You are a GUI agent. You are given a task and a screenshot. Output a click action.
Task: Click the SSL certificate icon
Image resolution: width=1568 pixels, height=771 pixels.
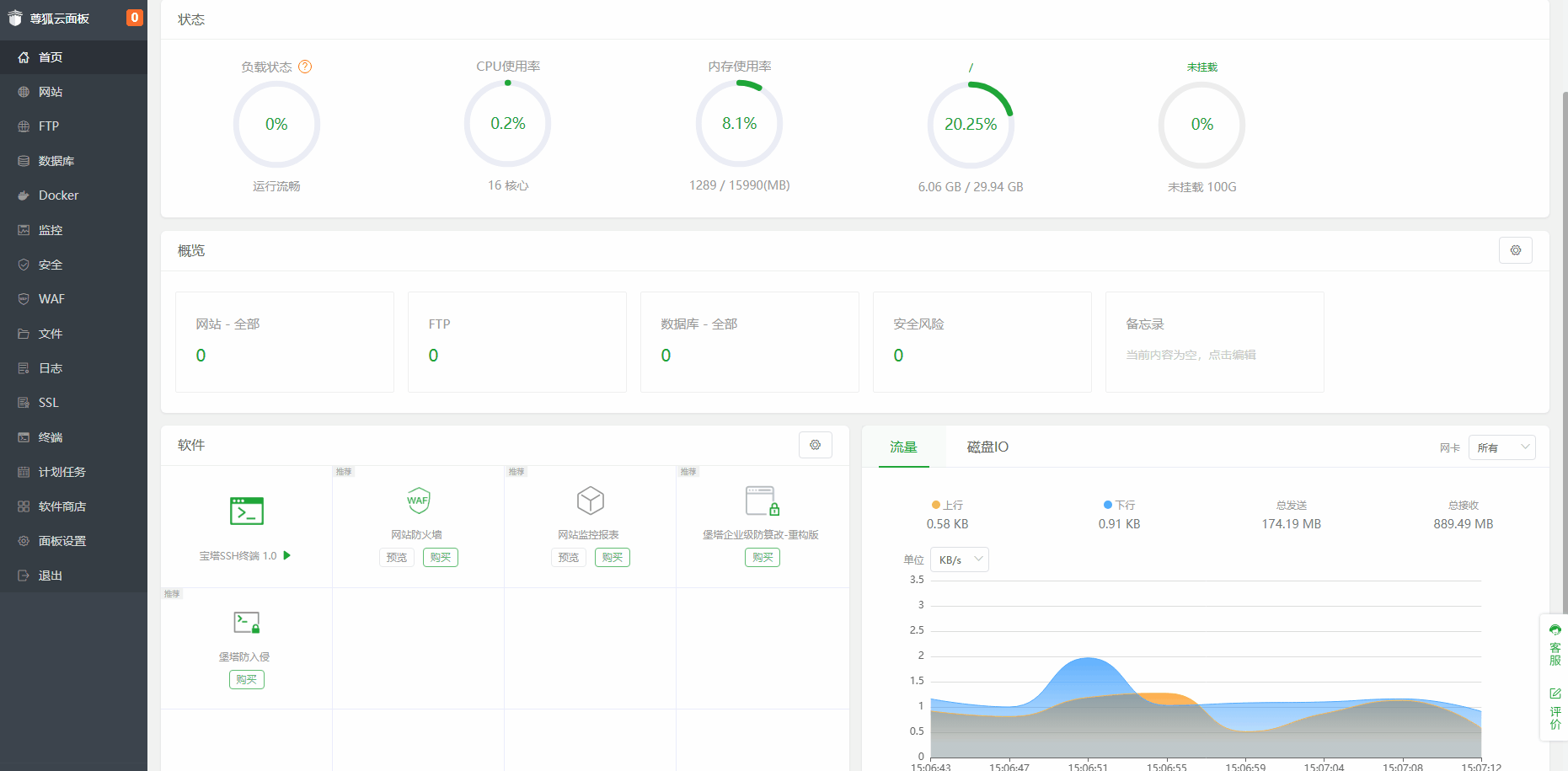[x=24, y=403]
